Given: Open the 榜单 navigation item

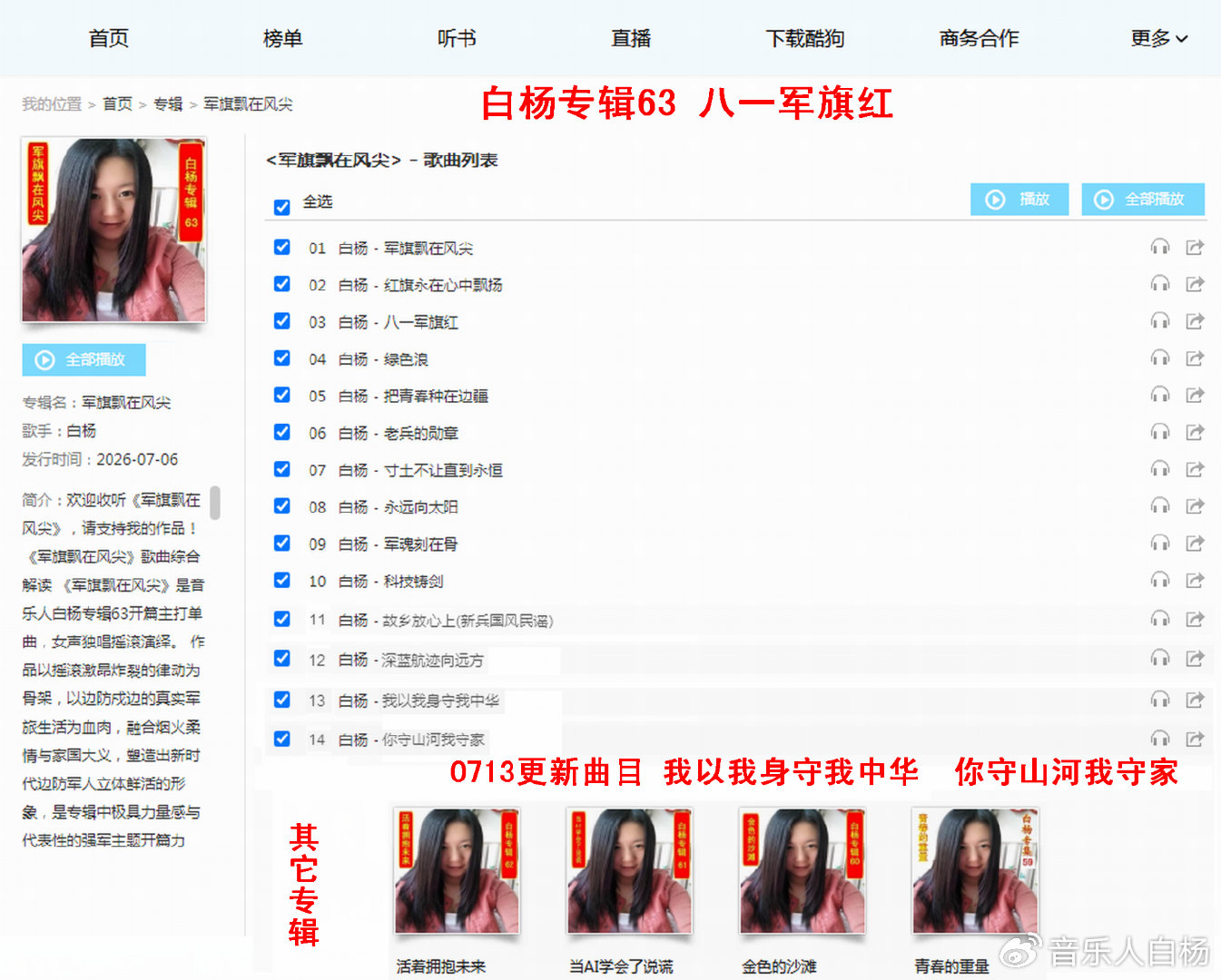Looking at the screenshot, I should coord(282,38).
